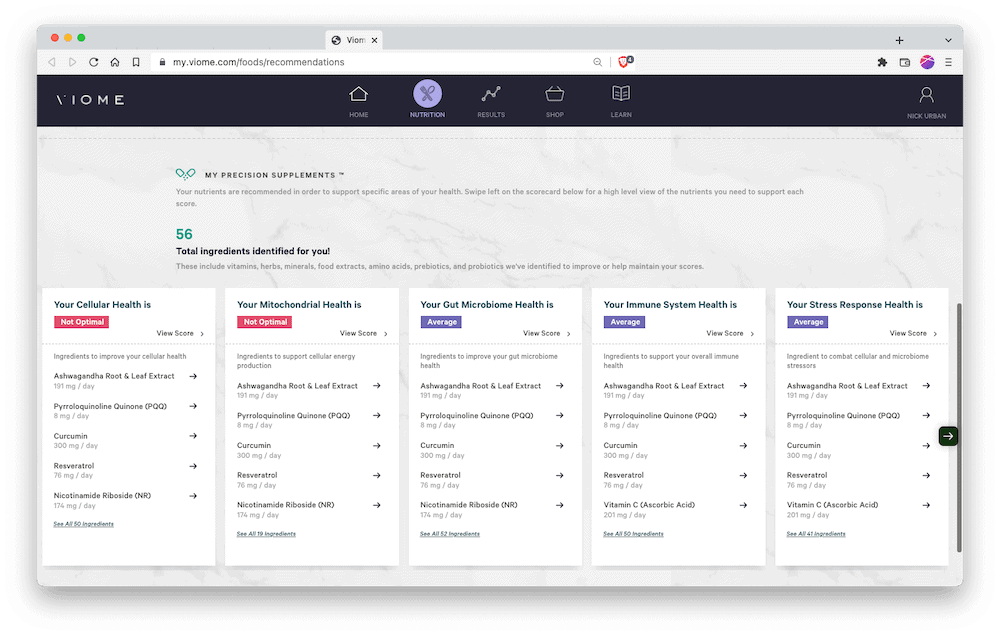Open See All 52 Ingredients link
Image resolution: width=1000 pixels, height=635 pixels.
[x=449, y=534]
